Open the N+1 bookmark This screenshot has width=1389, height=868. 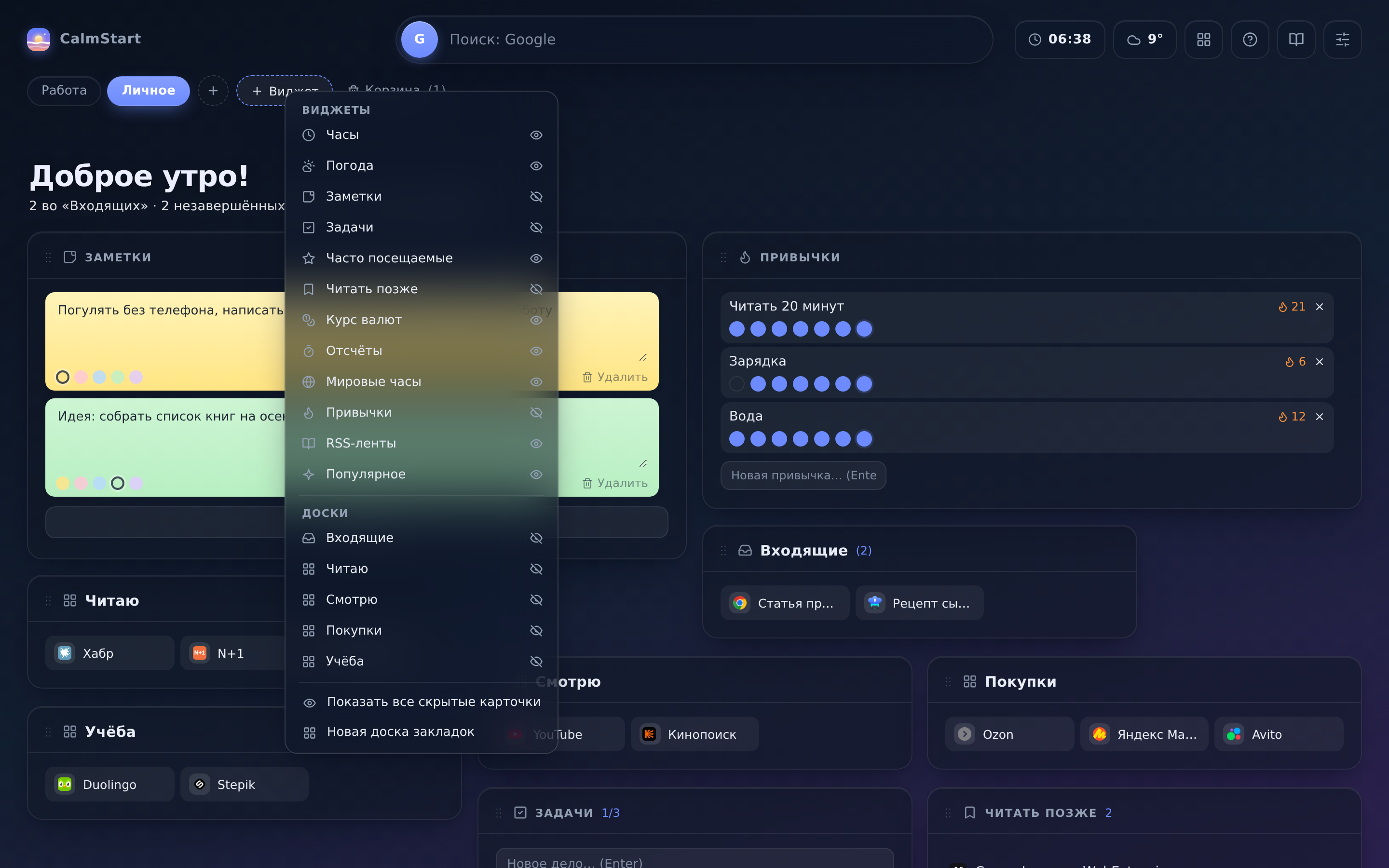(232, 653)
